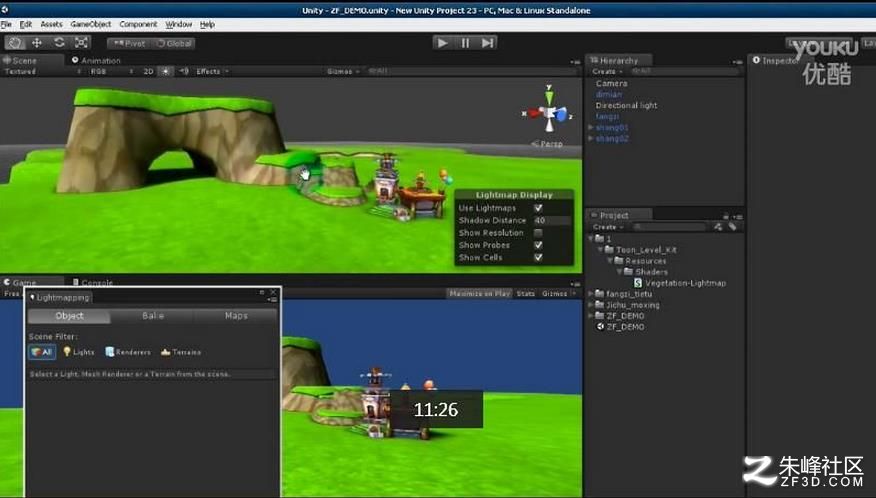Toggle the Global rotation mode button
The image size is (876, 498).
point(174,43)
